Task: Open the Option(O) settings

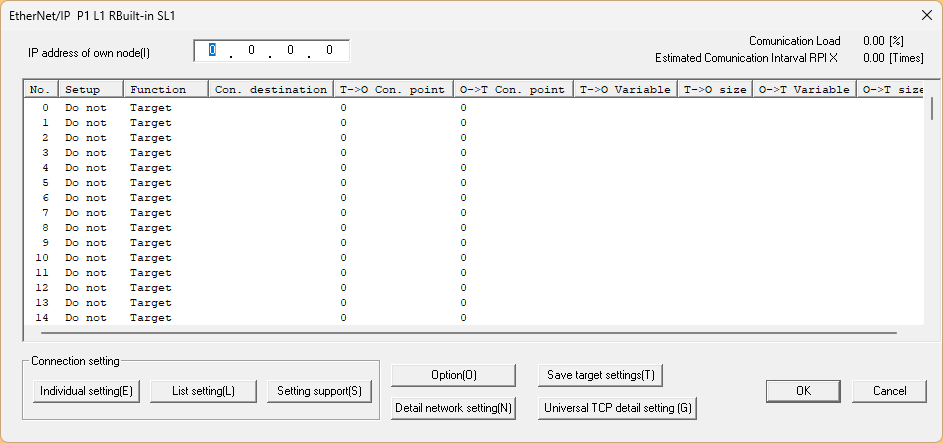Action: pyautogui.click(x=453, y=375)
